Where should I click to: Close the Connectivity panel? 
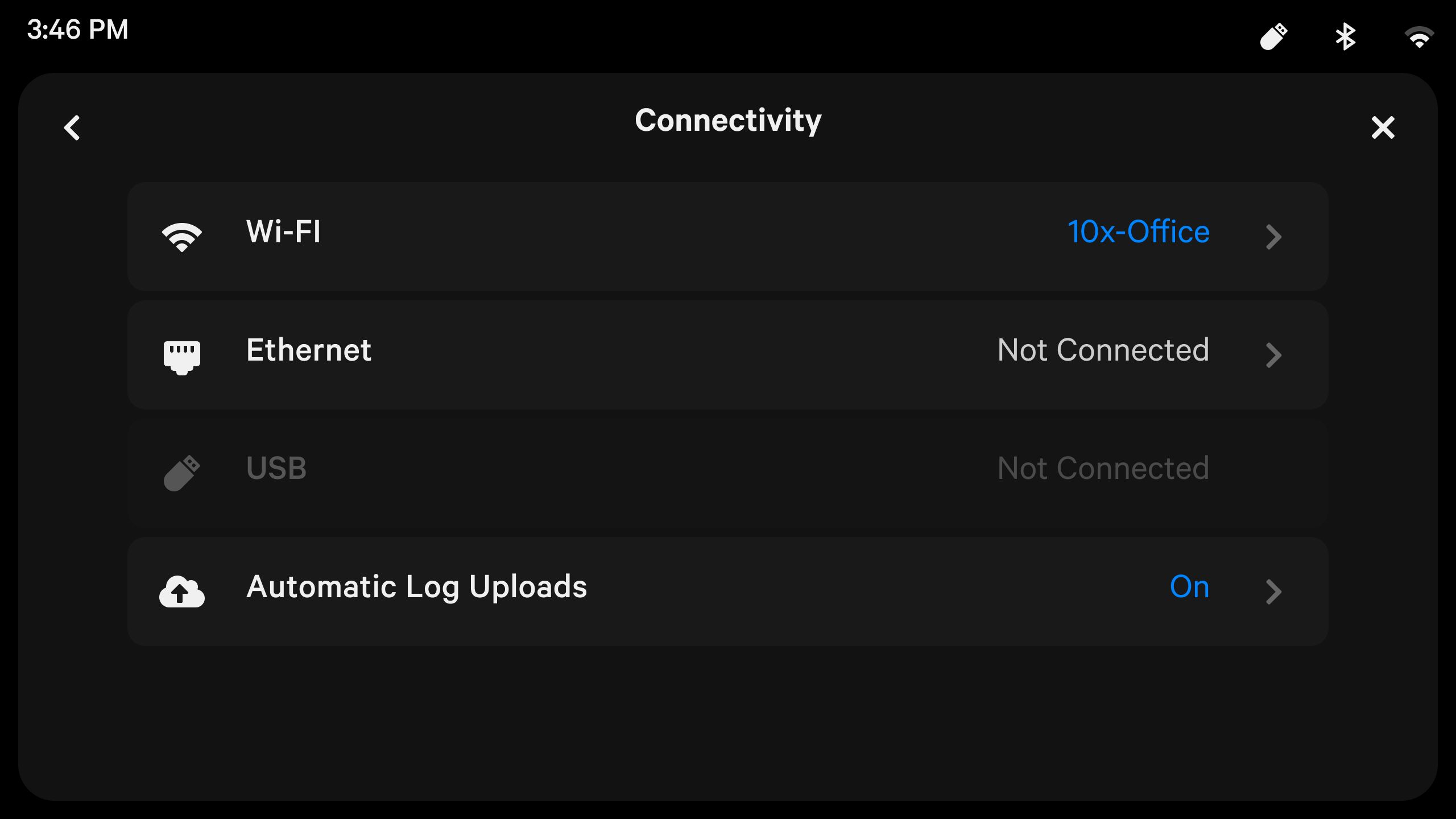tap(1383, 127)
